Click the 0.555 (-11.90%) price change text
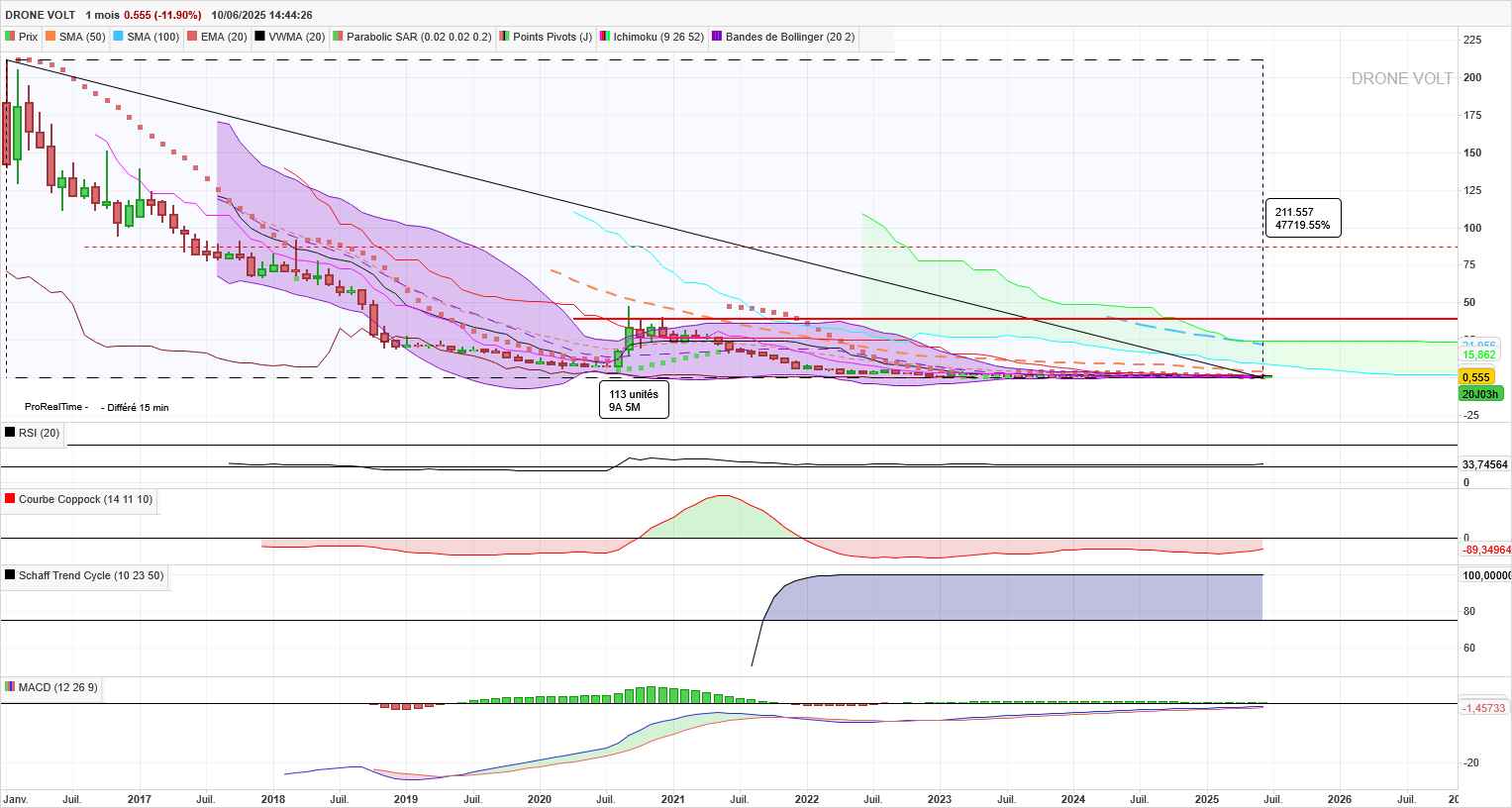The height and width of the screenshot is (808, 1512). 162,15
